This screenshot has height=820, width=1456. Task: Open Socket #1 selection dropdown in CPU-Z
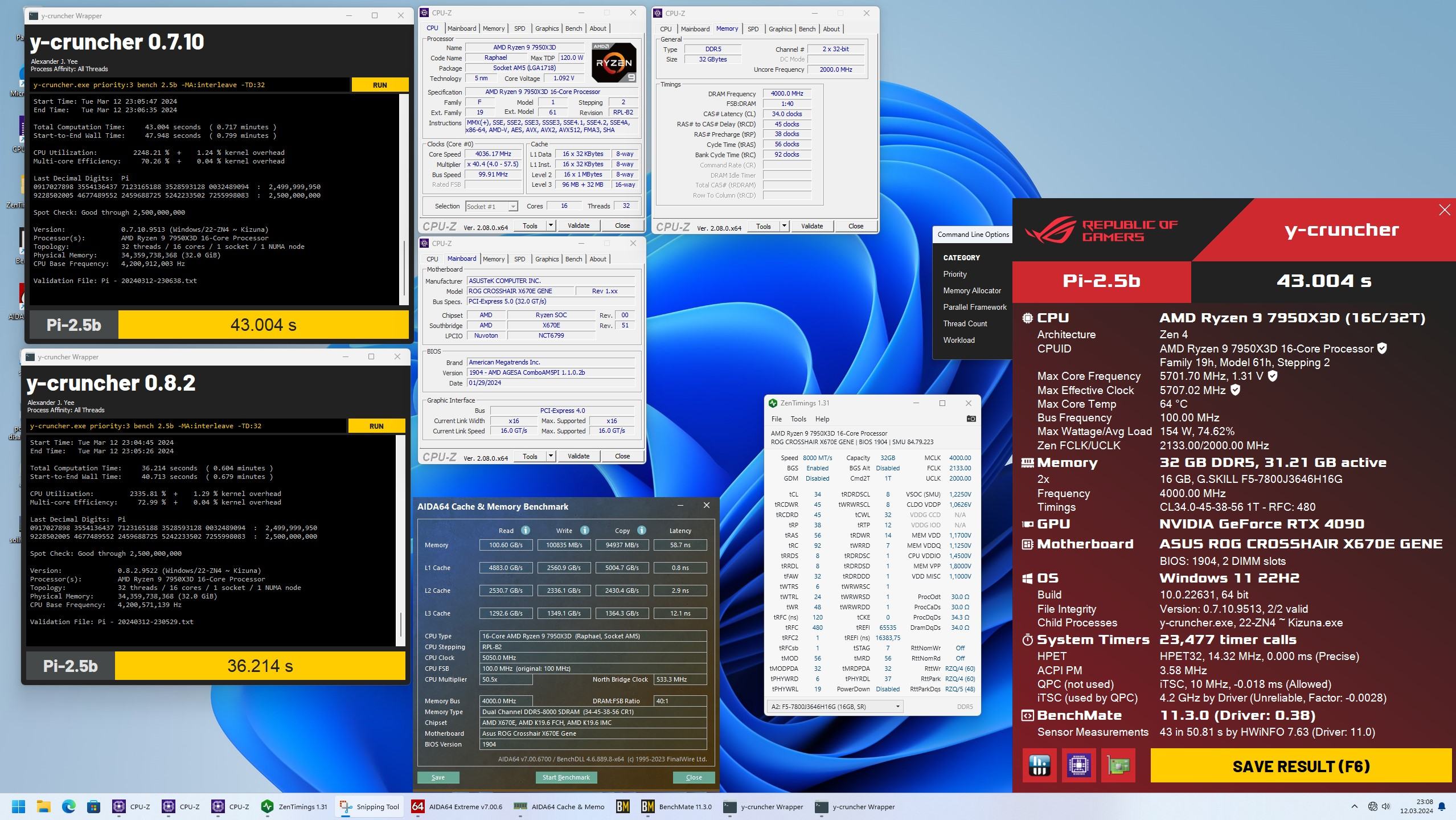491,206
